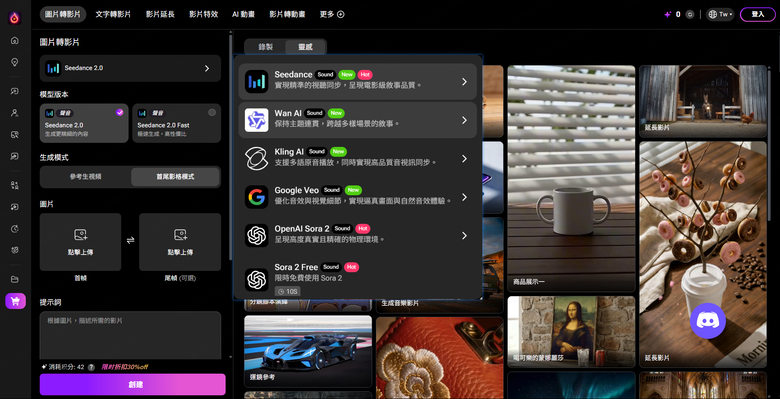Open the location pin sidebar icon
The height and width of the screenshot is (399, 780).
click(x=14, y=62)
